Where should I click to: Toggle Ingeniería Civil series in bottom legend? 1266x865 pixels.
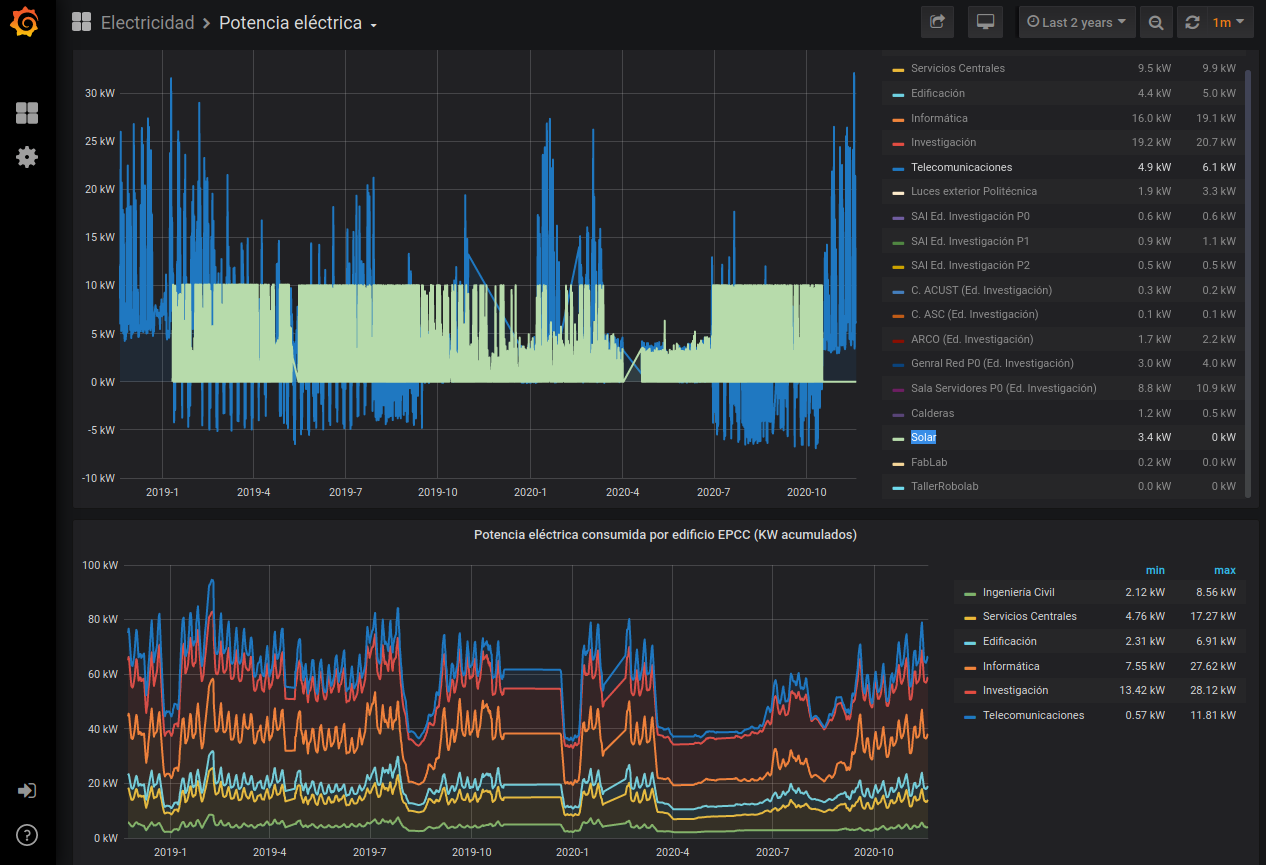click(x=1018, y=593)
